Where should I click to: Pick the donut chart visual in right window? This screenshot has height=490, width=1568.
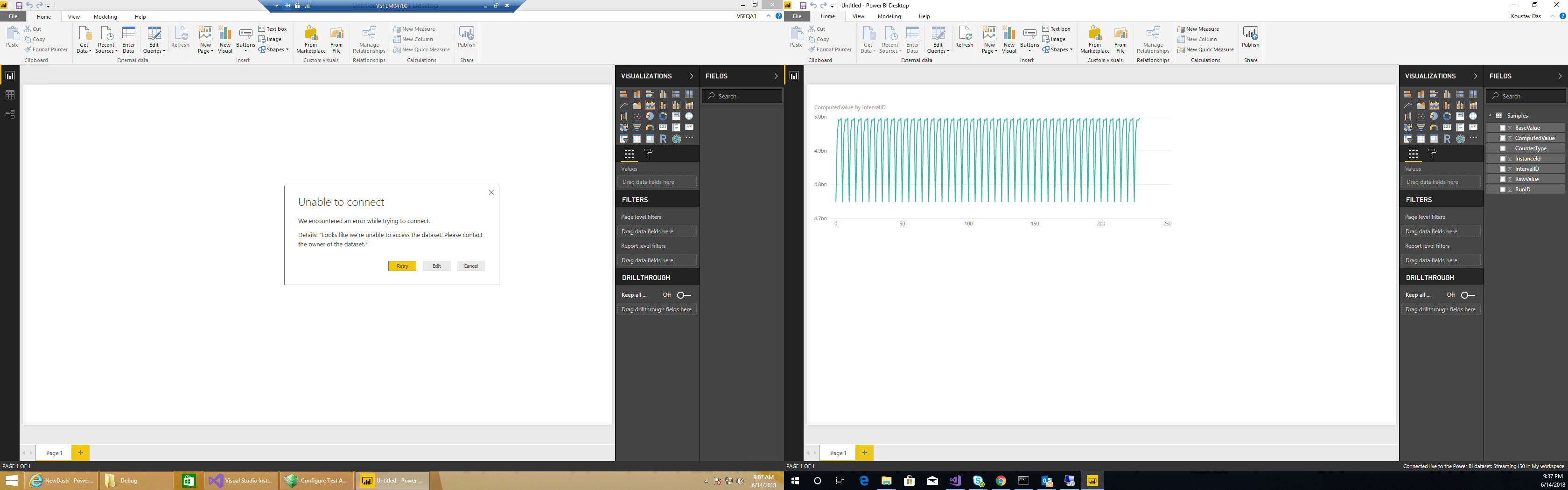(x=1447, y=116)
